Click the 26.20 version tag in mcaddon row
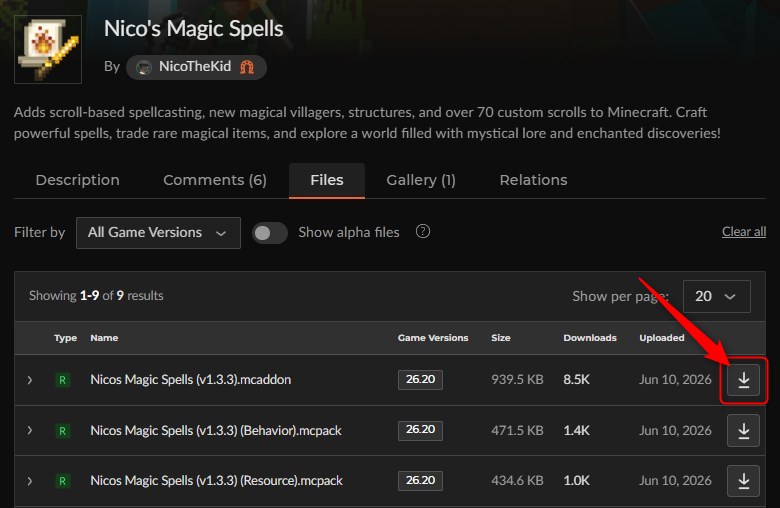Viewport: 780px width, 508px height. coord(420,380)
